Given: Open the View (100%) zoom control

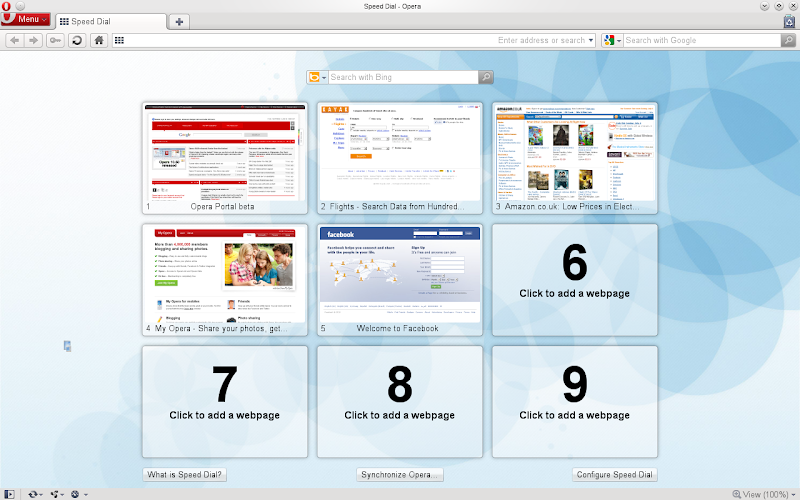Looking at the screenshot, I should tap(764, 494).
